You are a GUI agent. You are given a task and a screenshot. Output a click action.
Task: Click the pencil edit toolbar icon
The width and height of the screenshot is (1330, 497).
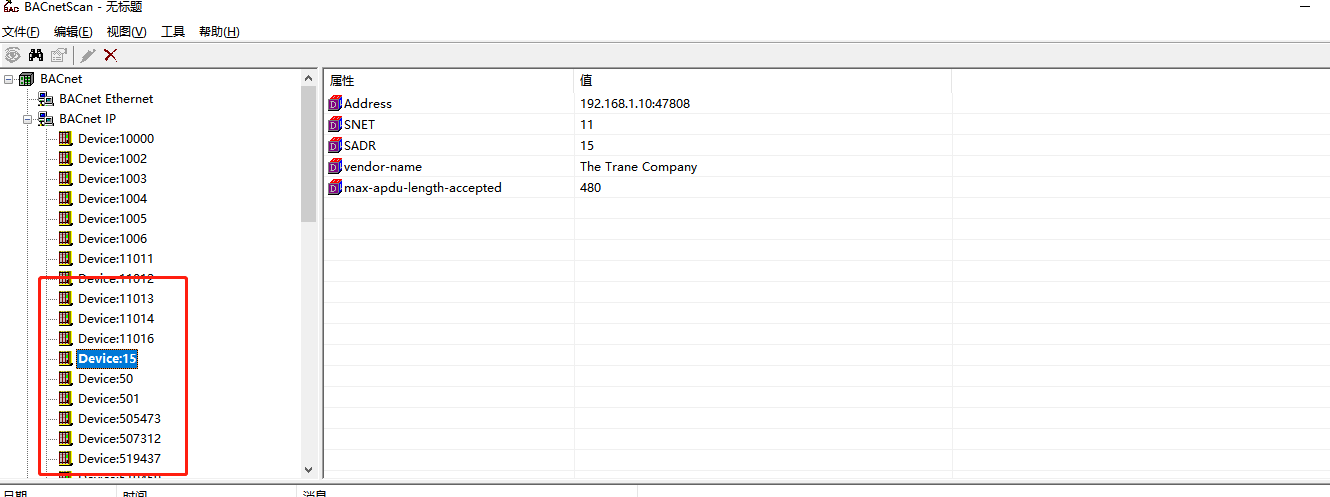[x=88, y=55]
